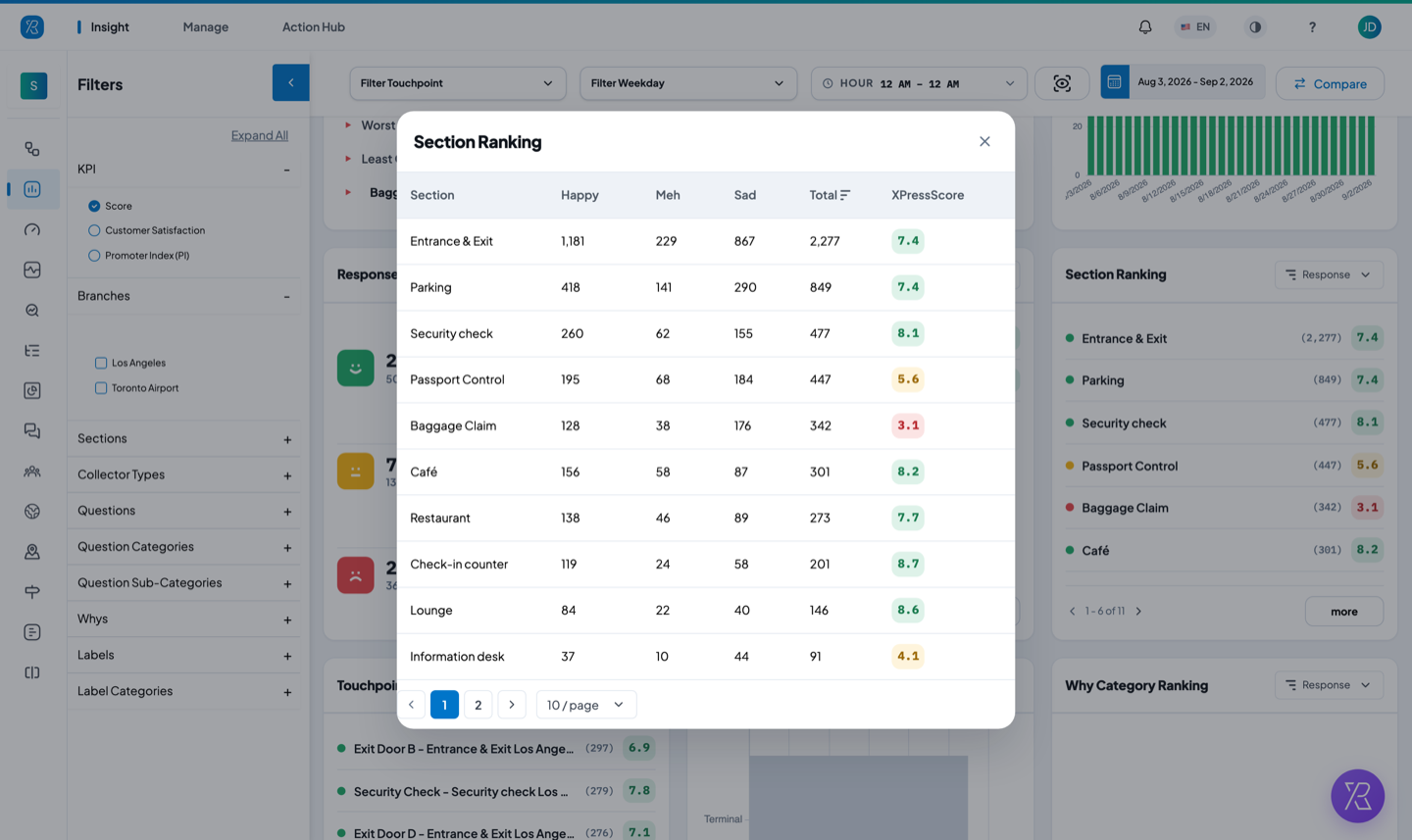Go to page 2 of ranking
This screenshot has width=1412, height=840.
click(478, 705)
